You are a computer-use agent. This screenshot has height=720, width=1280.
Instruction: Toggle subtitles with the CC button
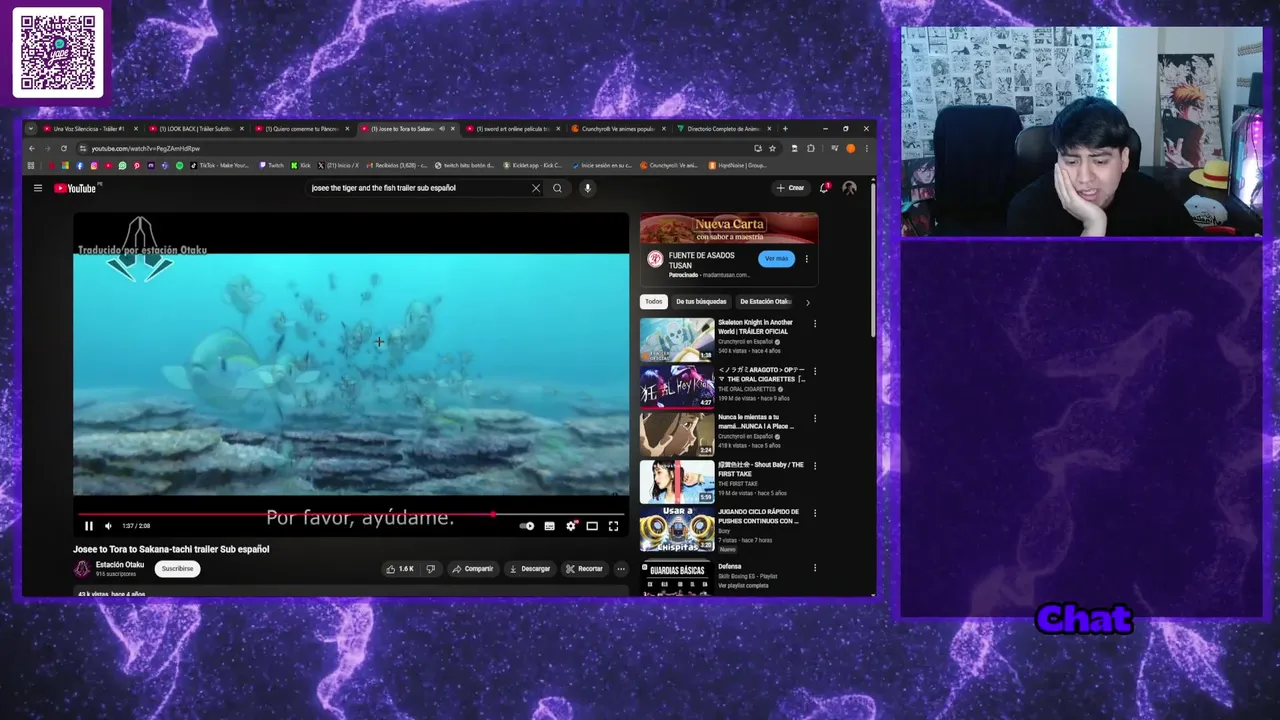pyautogui.click(x=549, y=526)
